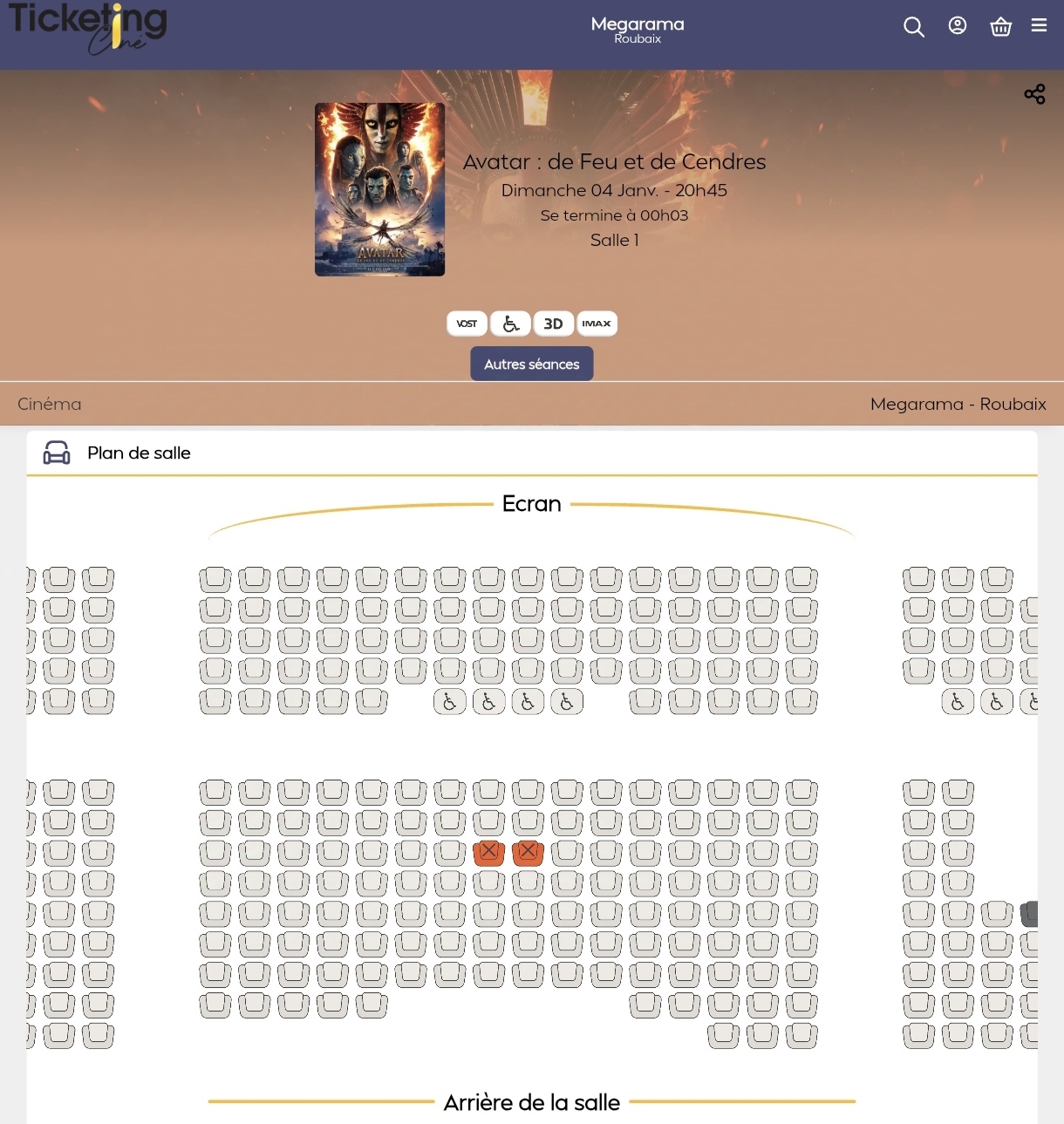Select the first wheelchair seat in center block

coord(450,701)
